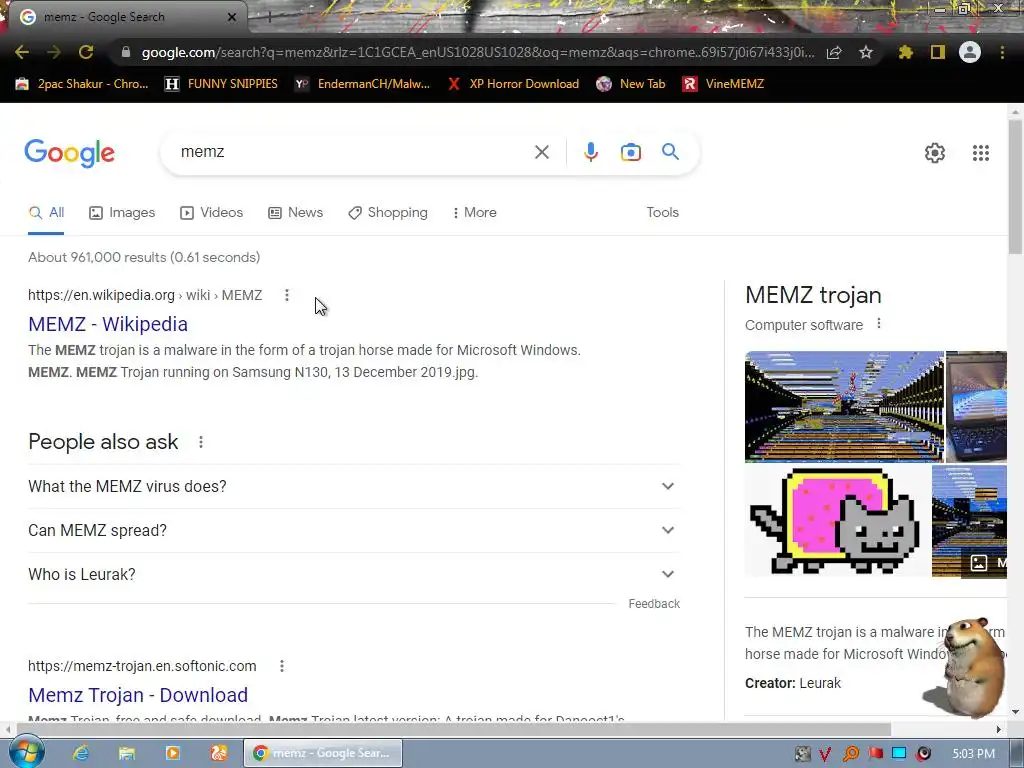Close the memz Google Search tab

point(232,17)
